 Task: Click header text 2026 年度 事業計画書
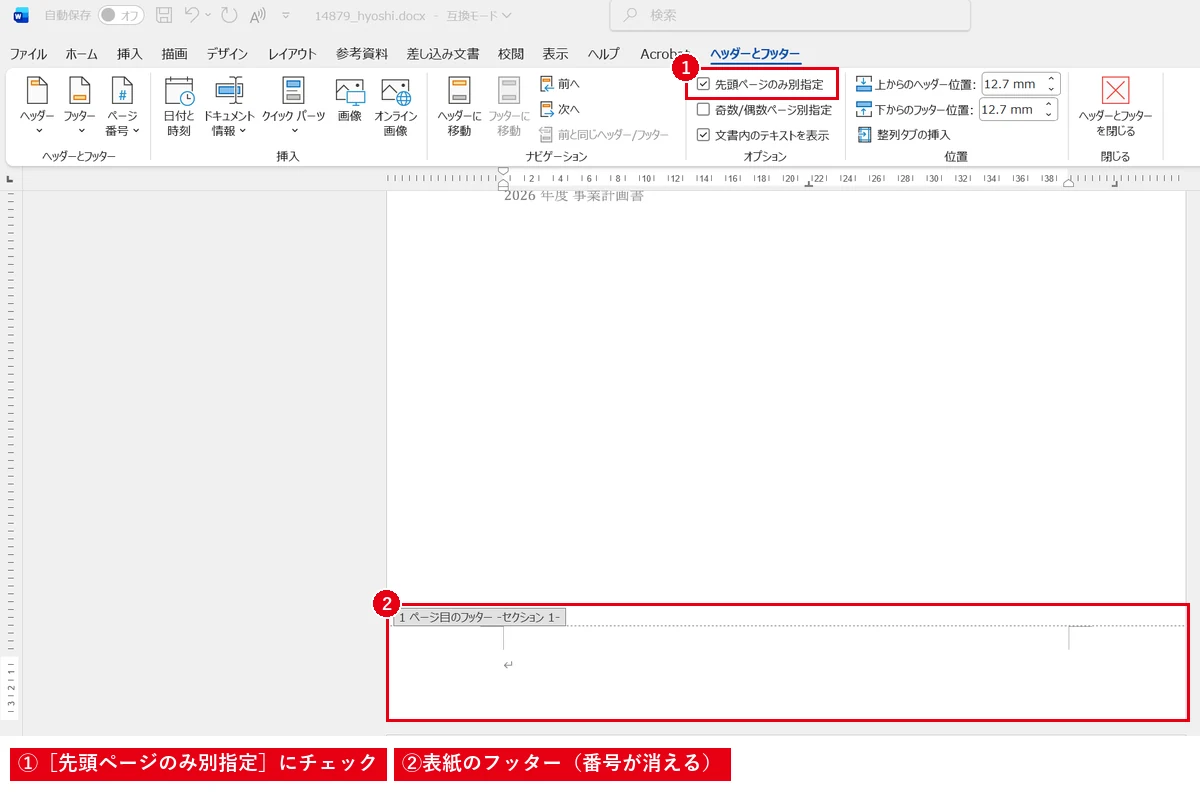click(574, 196)
